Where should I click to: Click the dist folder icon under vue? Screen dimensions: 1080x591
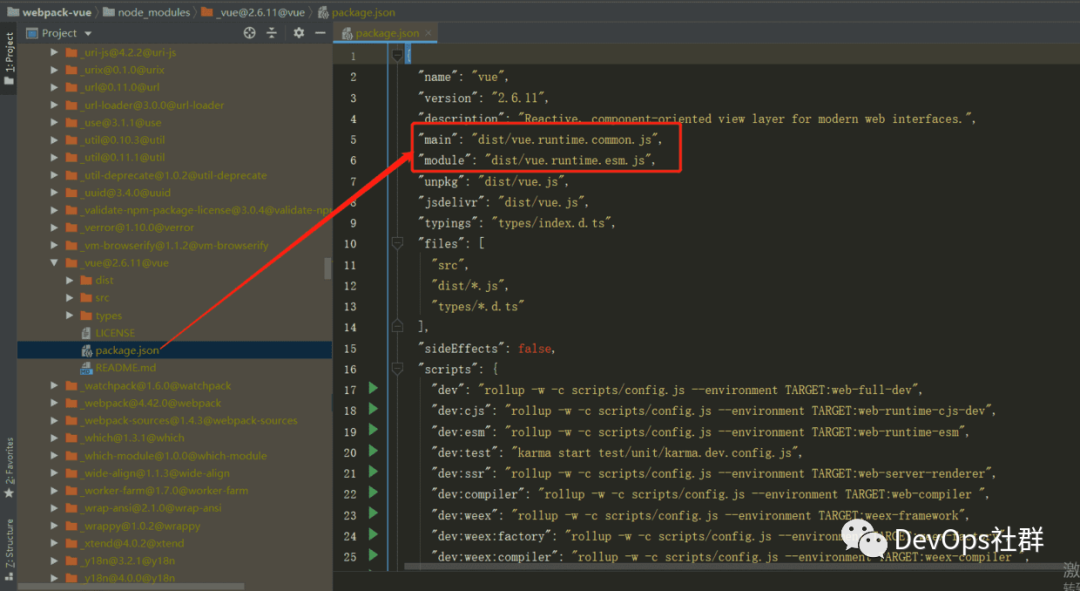[86, 280]
